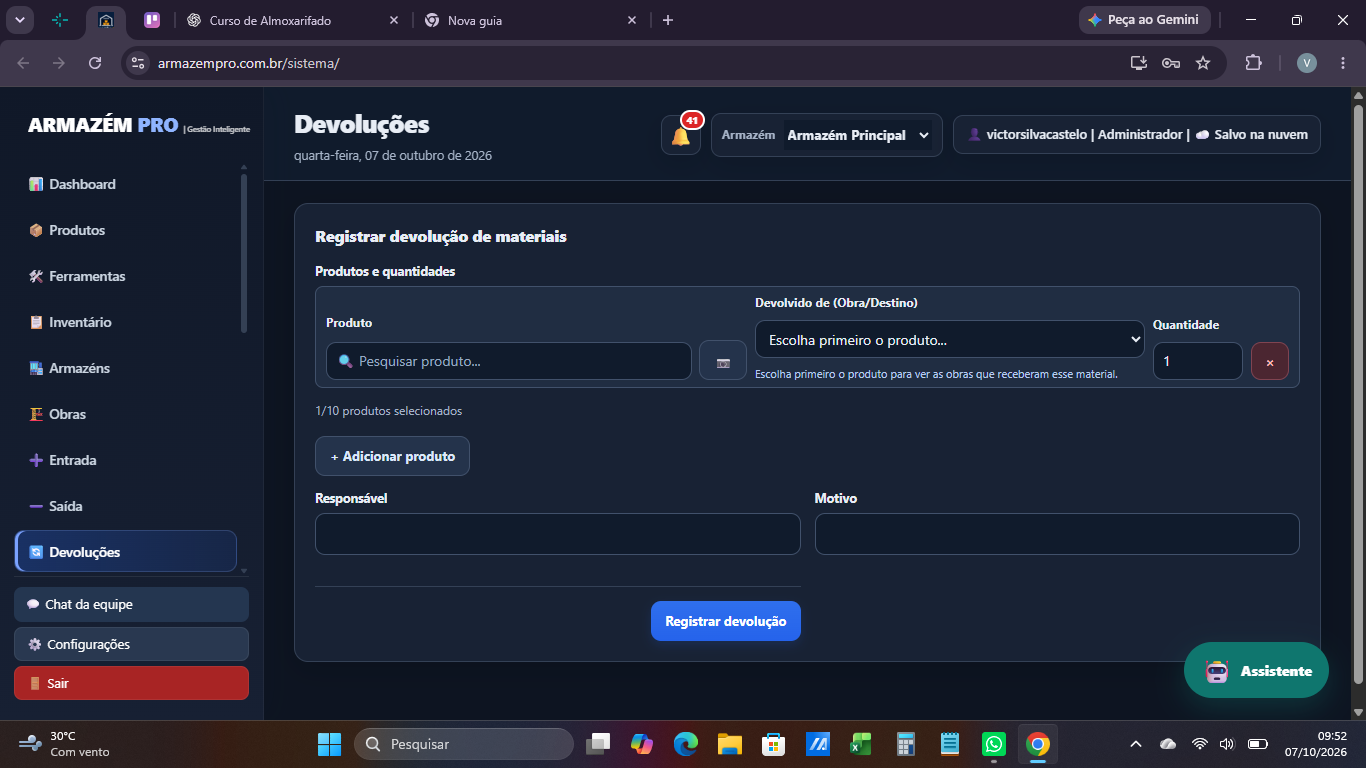Switch to the pinned Trello tab

point(152,20)
